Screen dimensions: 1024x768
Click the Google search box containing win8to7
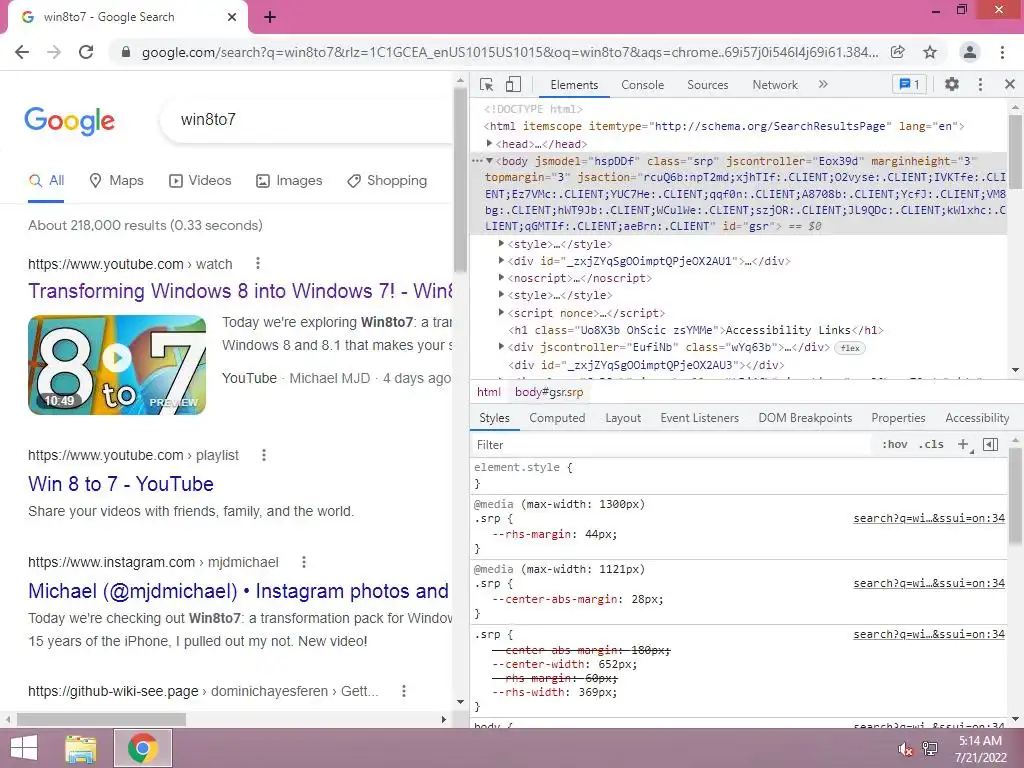coord(307,120)
